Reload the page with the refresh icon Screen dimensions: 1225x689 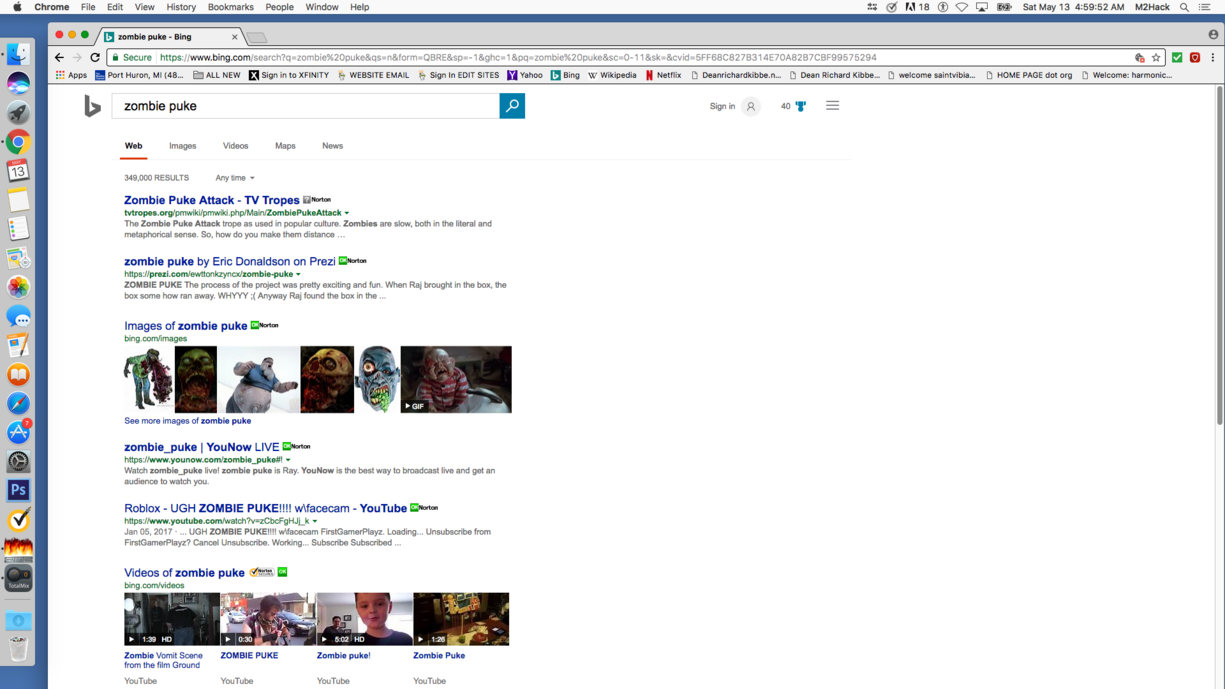(95, 58)
